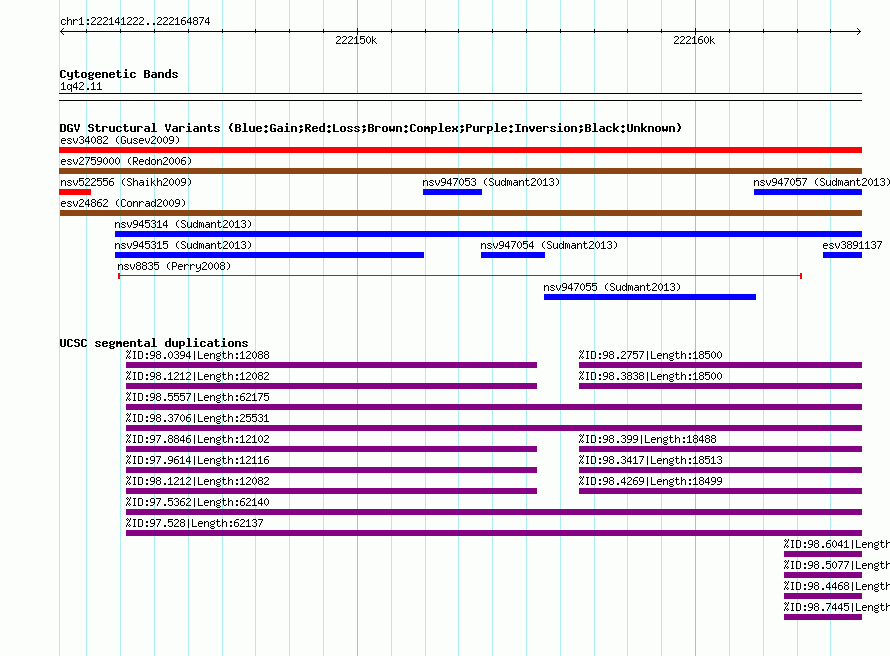Select the truncated %ID:98.6041 duplication label

click(x=837, y=544)
